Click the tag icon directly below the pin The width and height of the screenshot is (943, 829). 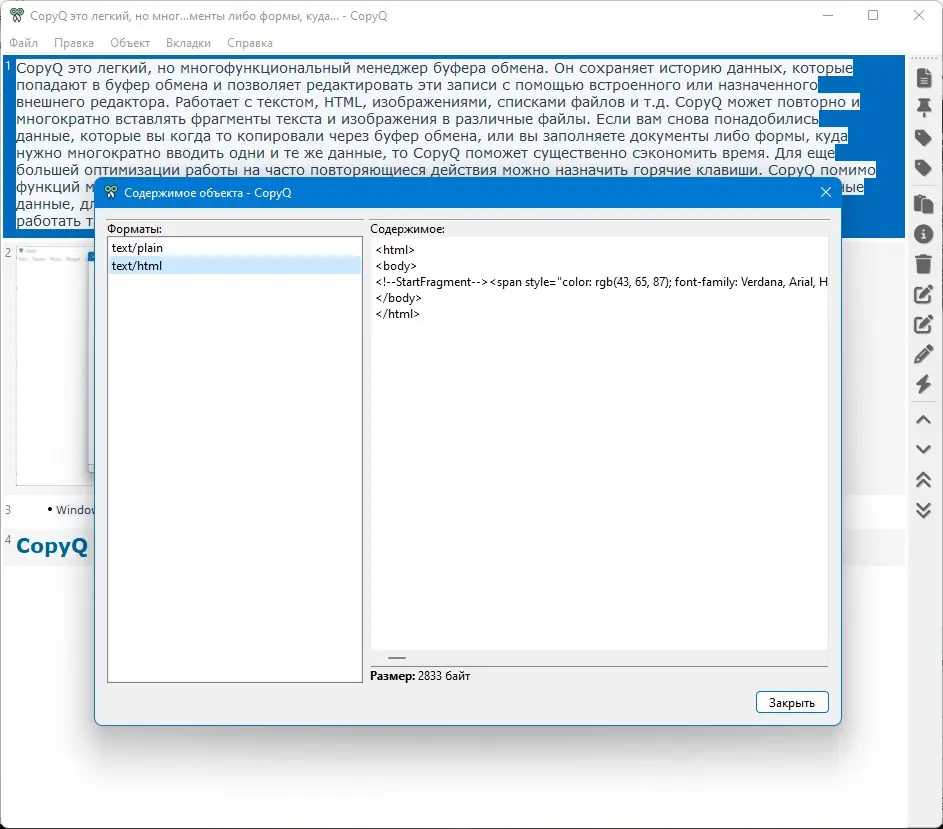click(x=924, y=138)
